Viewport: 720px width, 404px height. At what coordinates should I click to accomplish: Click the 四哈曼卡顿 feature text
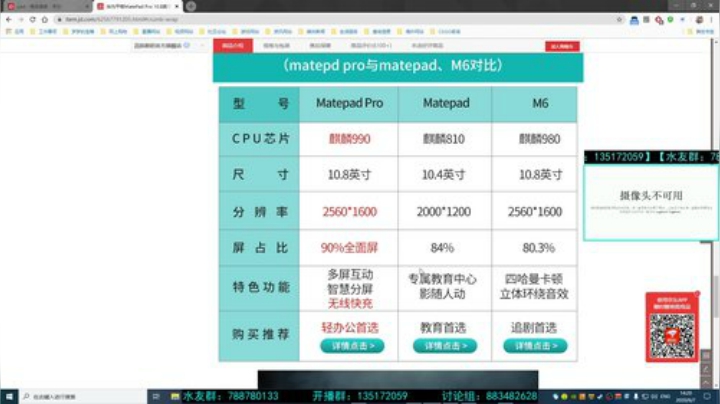click(534, 279)
